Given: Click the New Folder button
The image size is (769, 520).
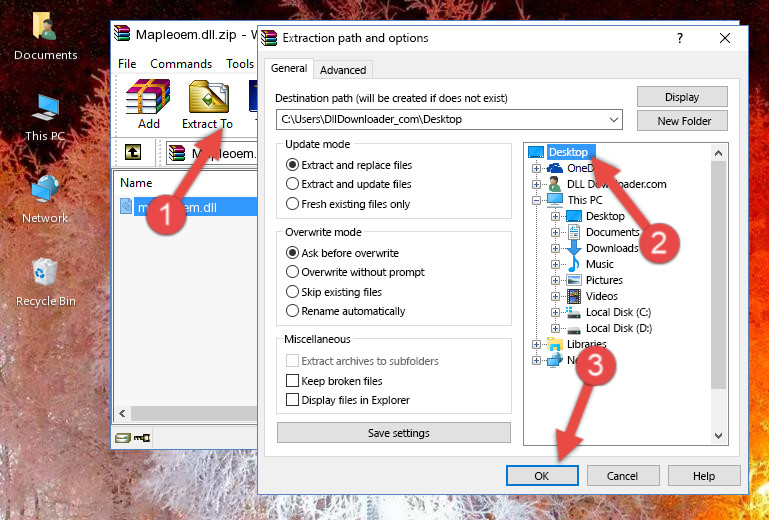Looking at the screenshot, I should pos(682,121).
